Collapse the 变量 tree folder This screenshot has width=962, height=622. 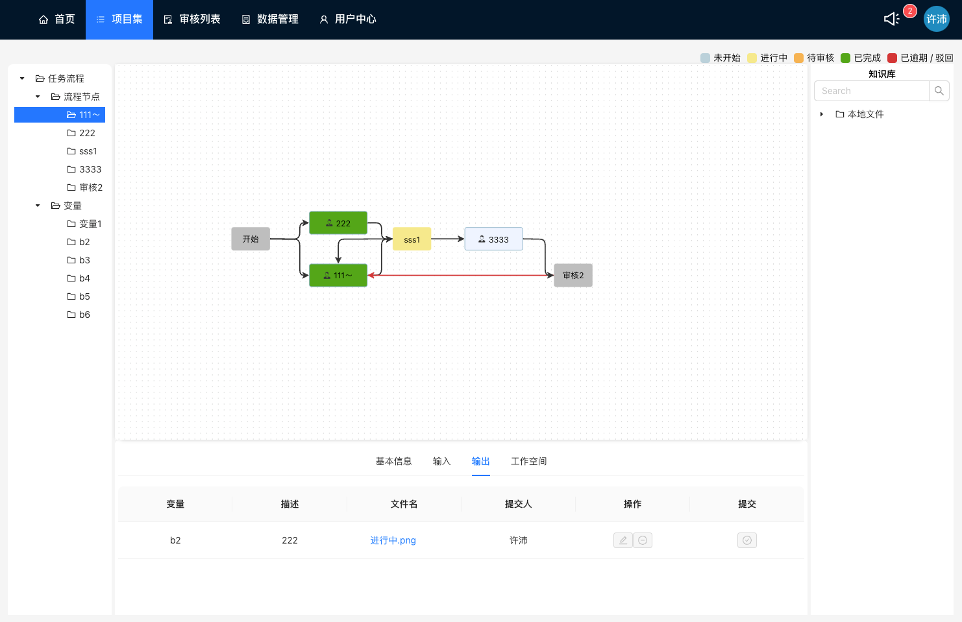tap(38, 206)
